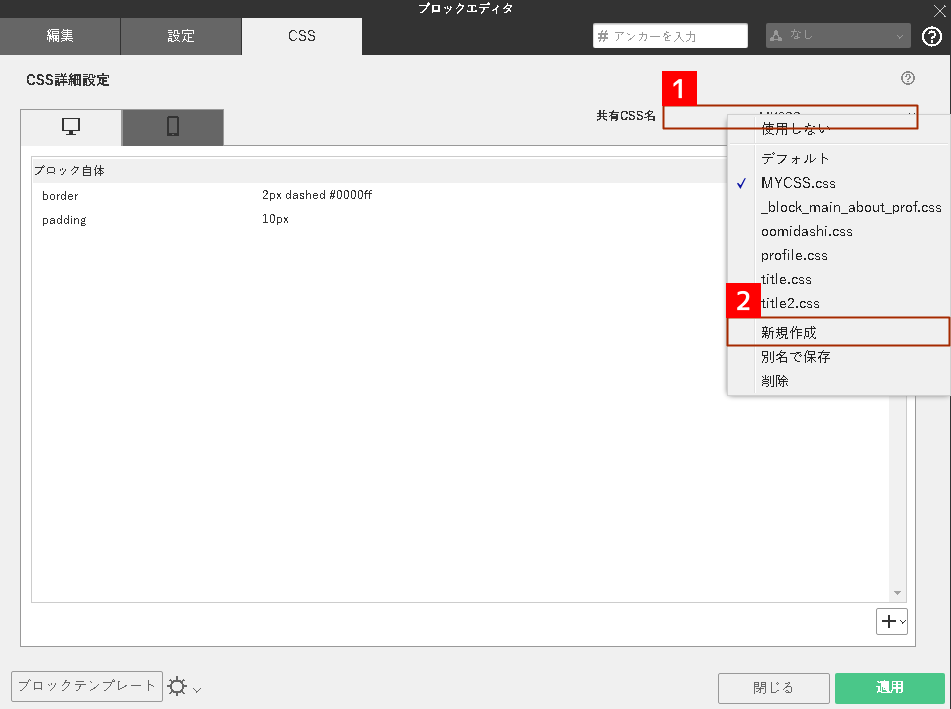Open the なし dropdown in the header
The image size is (951, 709).
coord(838,36)
